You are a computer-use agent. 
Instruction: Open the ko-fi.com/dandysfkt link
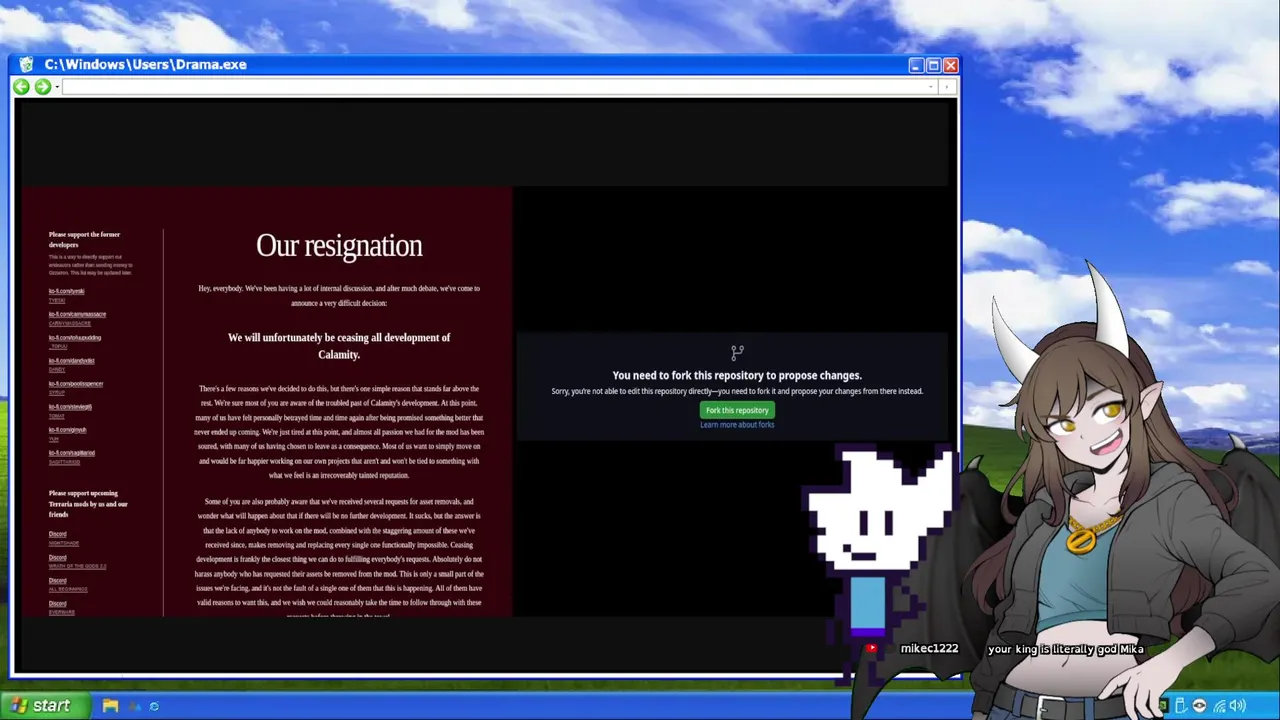[72, 360]
